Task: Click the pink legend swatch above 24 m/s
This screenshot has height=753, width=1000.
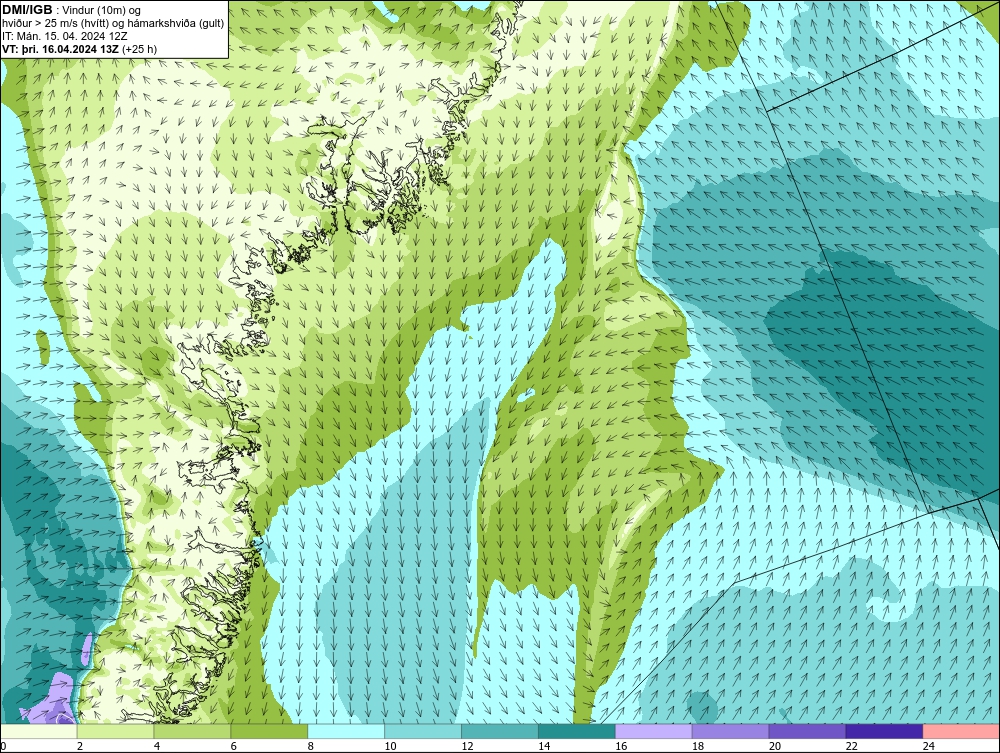Action: pyautogui.click(x=961, y=731)
